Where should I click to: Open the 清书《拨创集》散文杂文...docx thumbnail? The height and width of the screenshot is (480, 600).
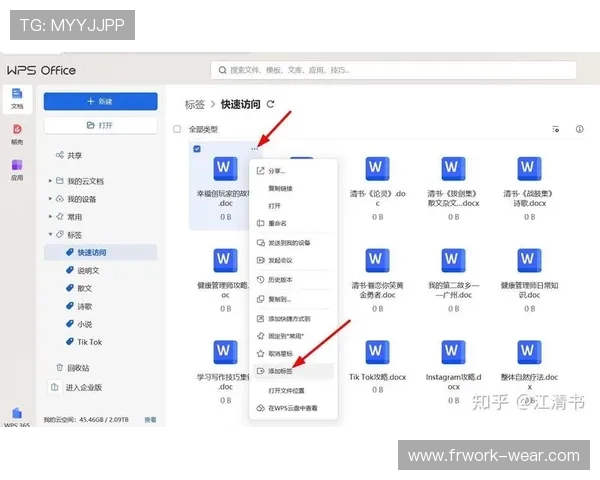(453, 168)
